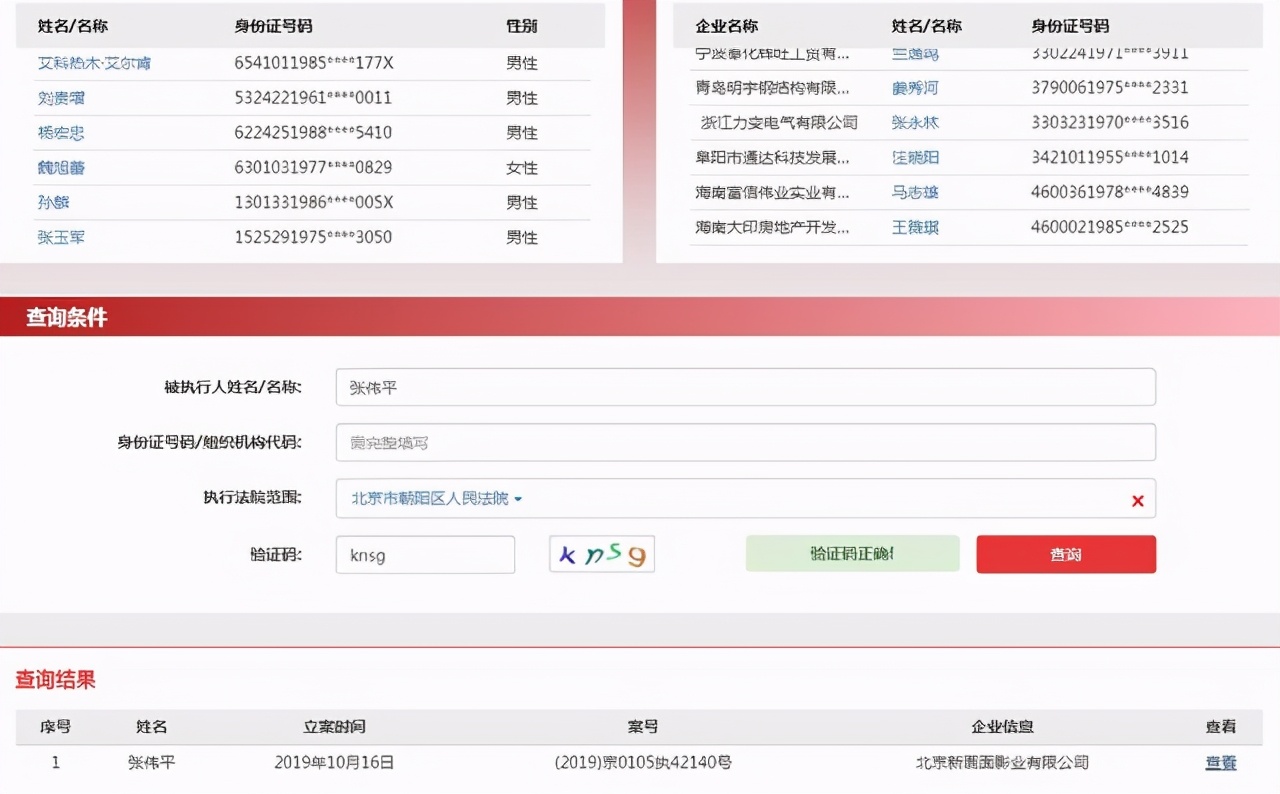Click the green 验证码正确 indicator
The image size is (1280, 794).
[x=852, y=554]
